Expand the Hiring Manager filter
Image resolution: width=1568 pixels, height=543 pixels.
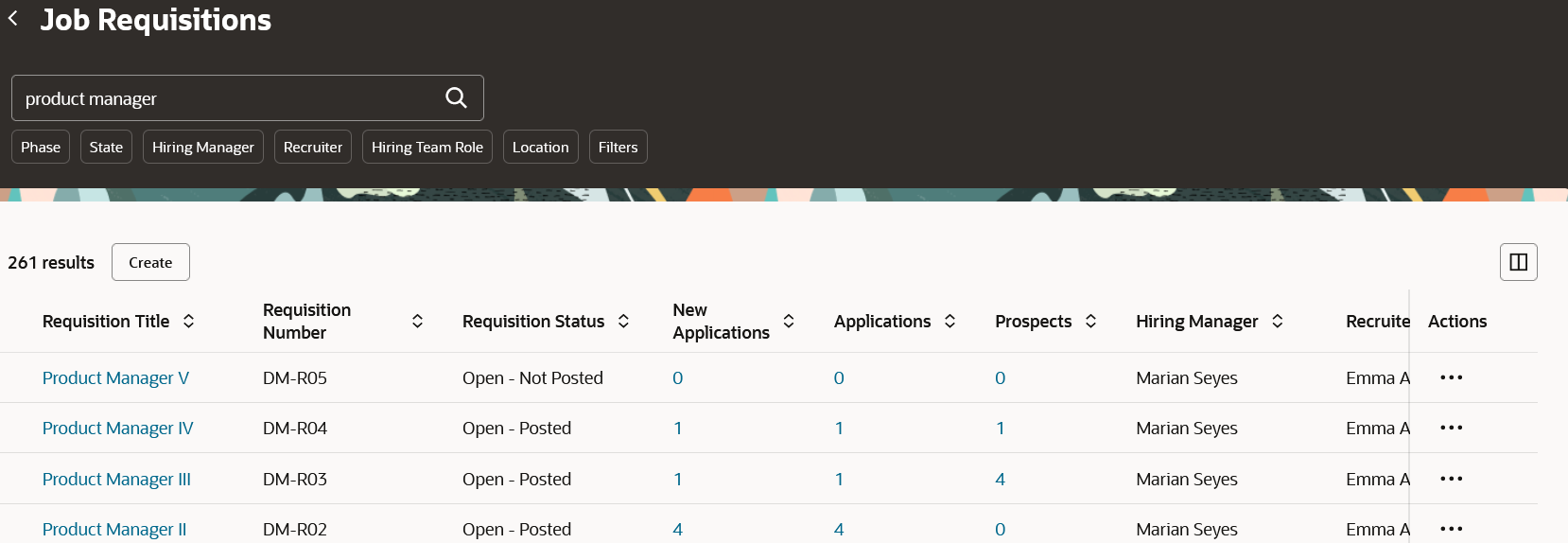(203, 147)
